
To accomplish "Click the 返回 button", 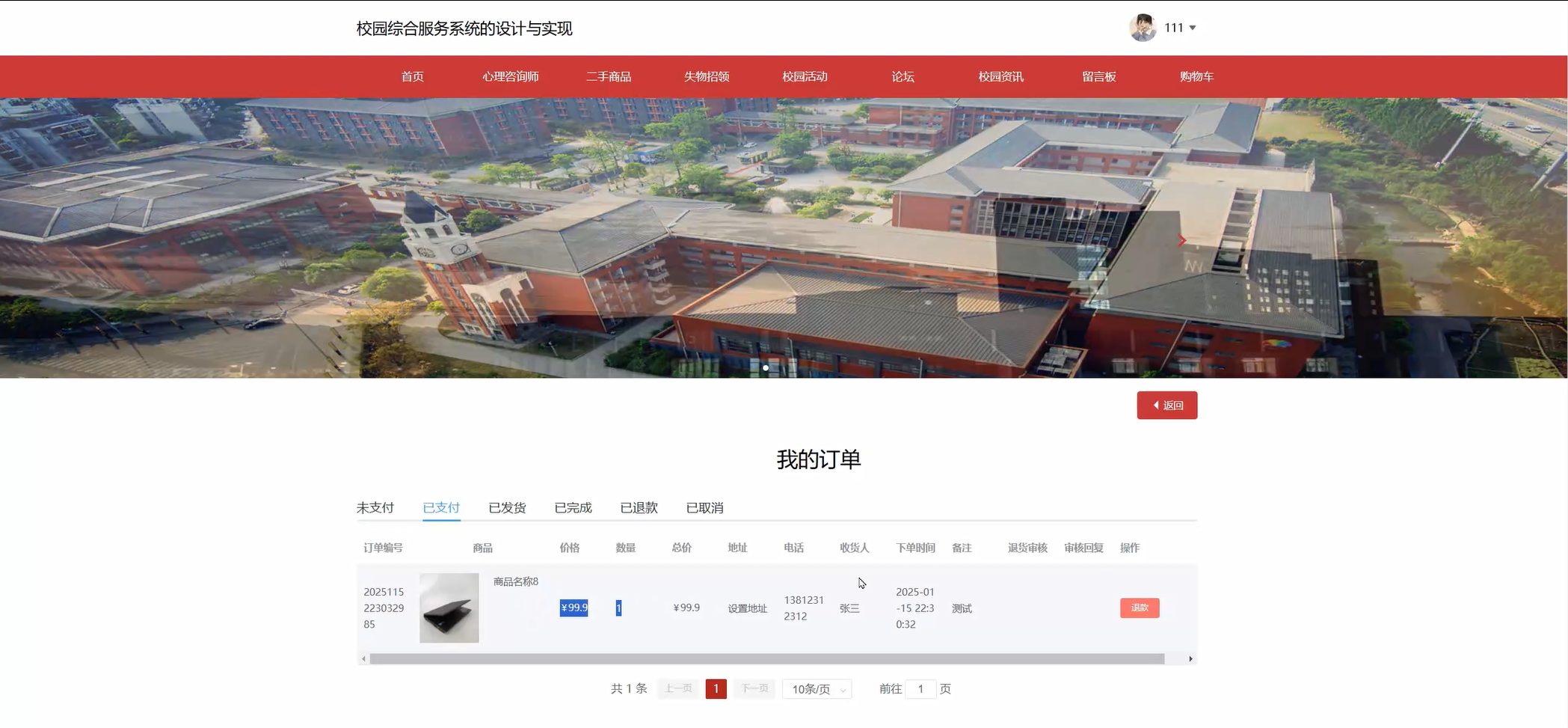I will pos(1166,405).
